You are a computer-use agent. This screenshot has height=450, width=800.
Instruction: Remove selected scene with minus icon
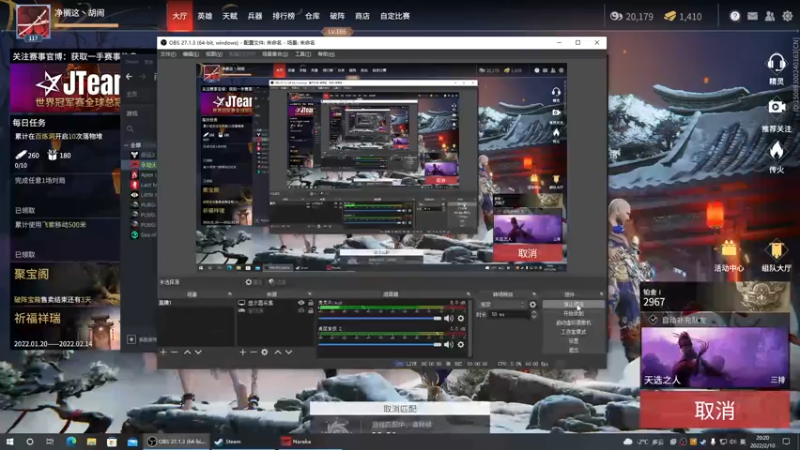(174, 352)
